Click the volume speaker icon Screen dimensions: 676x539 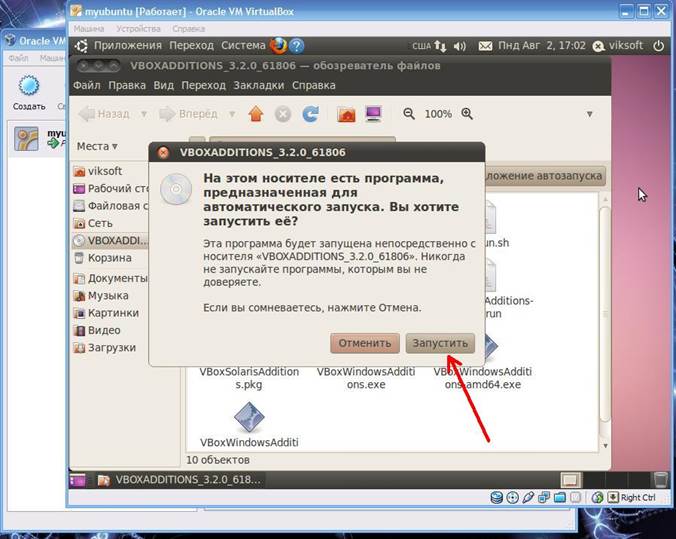460,46
